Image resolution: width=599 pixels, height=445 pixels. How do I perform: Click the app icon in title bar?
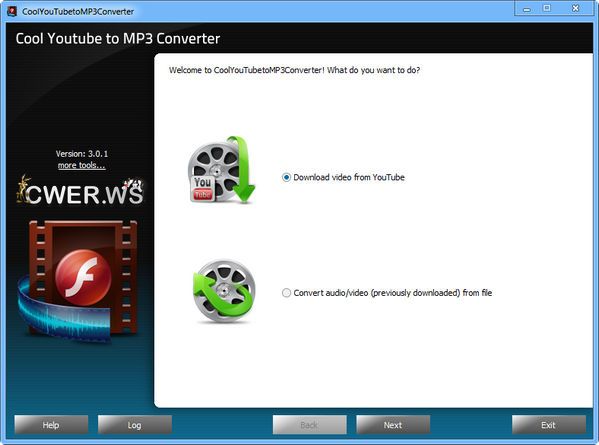12,11
